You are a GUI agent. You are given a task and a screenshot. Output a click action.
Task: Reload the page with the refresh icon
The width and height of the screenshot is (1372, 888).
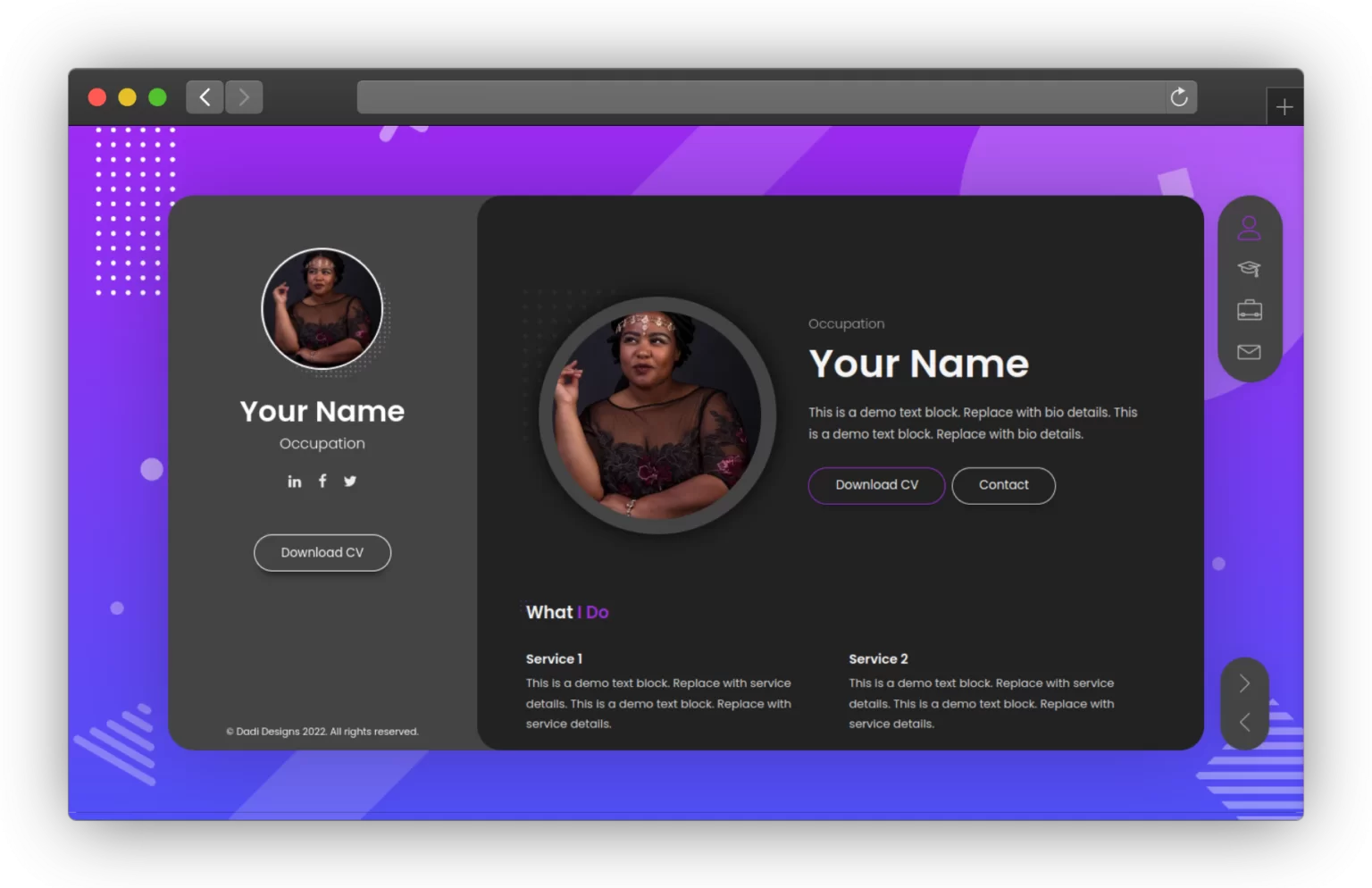[1179, 96]
